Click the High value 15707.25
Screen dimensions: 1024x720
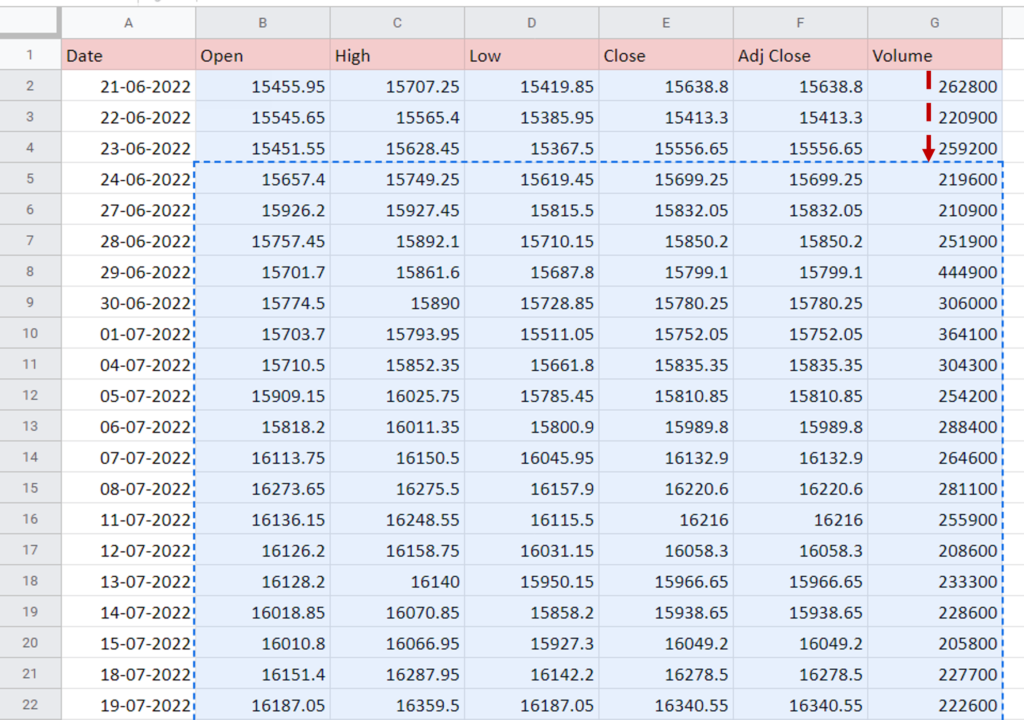pos(397,86)
